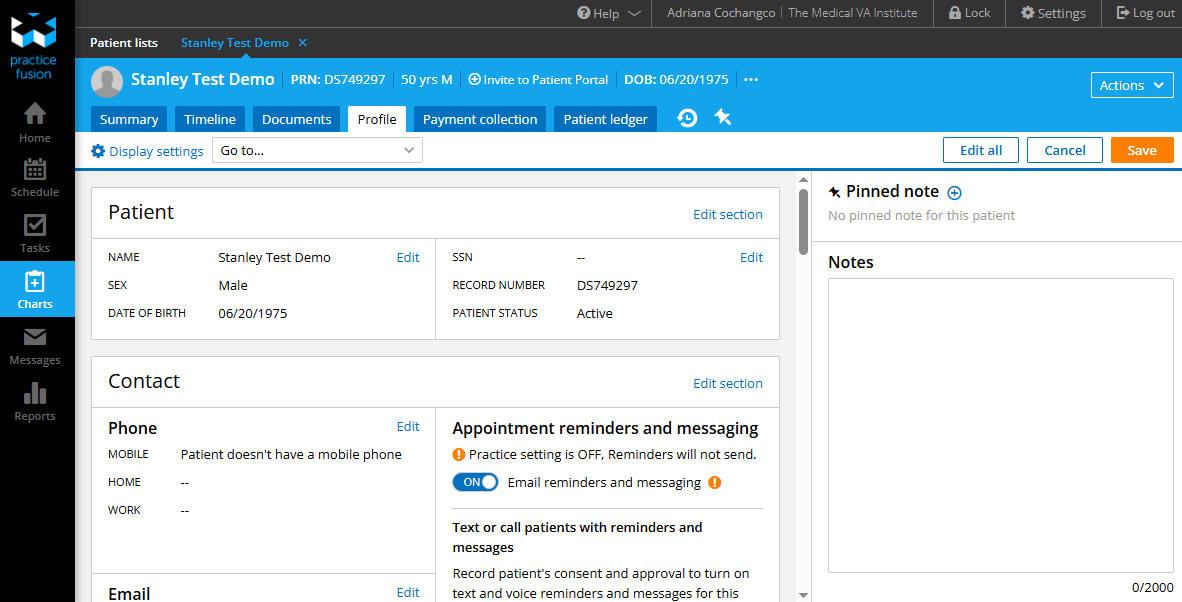Click the Cancel button
Screen dimensions: 1182x602
1064,150
